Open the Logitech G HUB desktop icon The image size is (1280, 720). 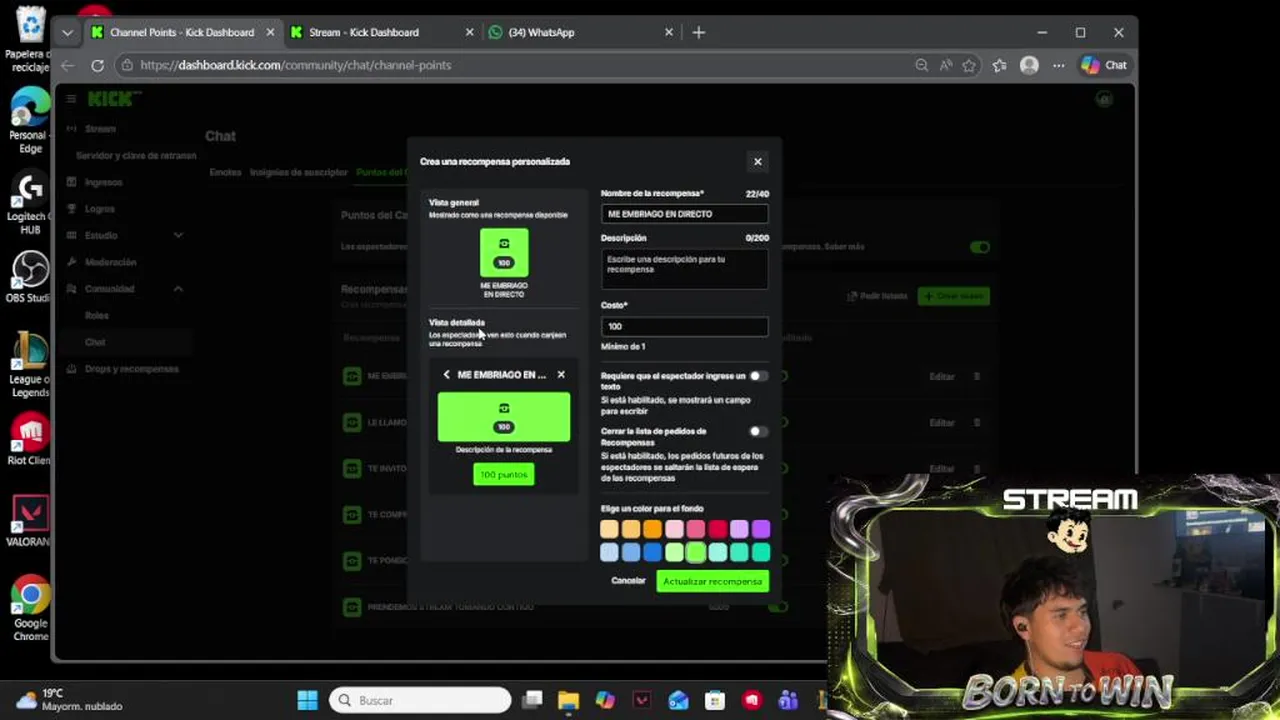[30, 204]
